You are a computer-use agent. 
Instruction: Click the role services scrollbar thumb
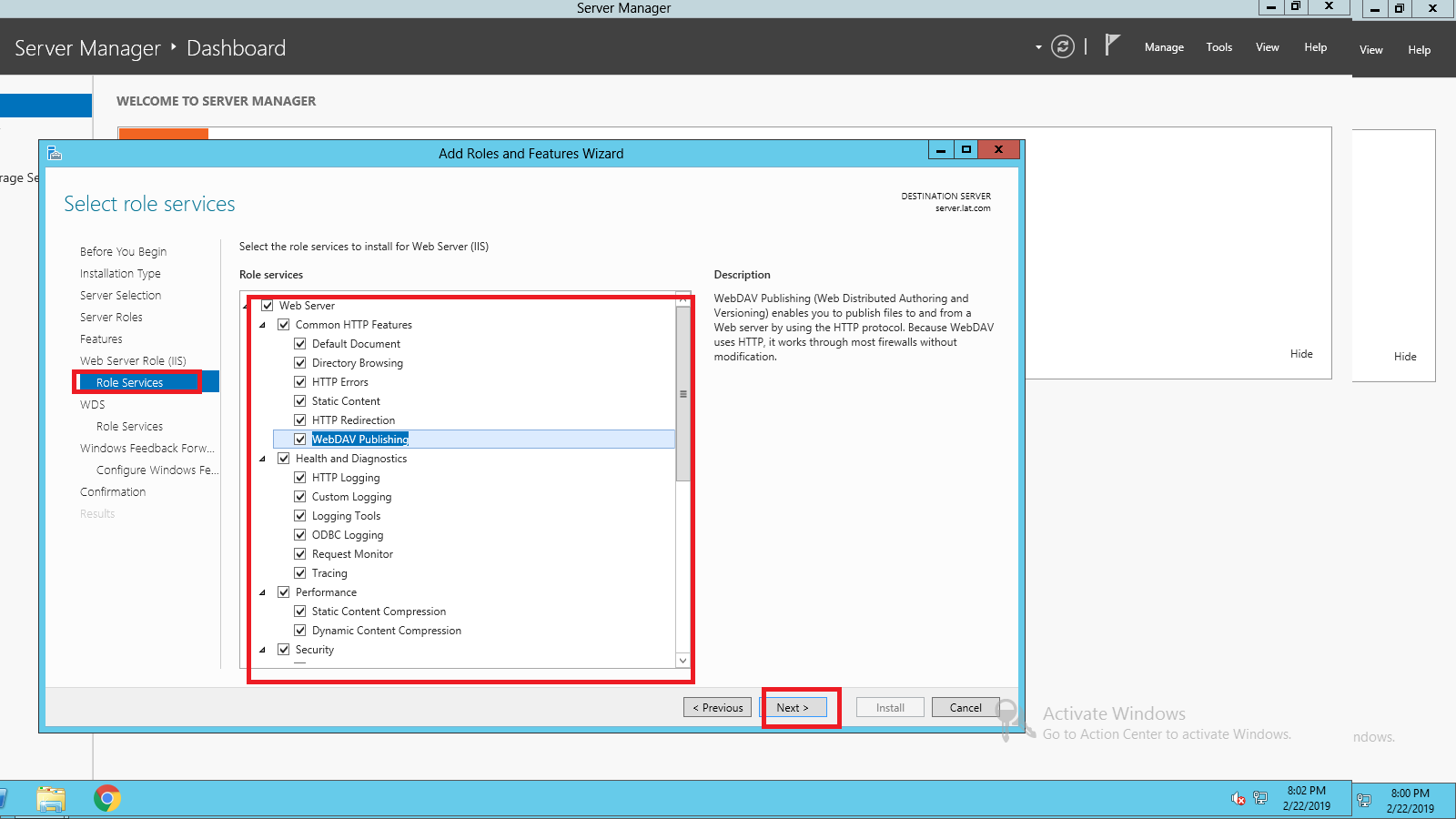[682, 393]
